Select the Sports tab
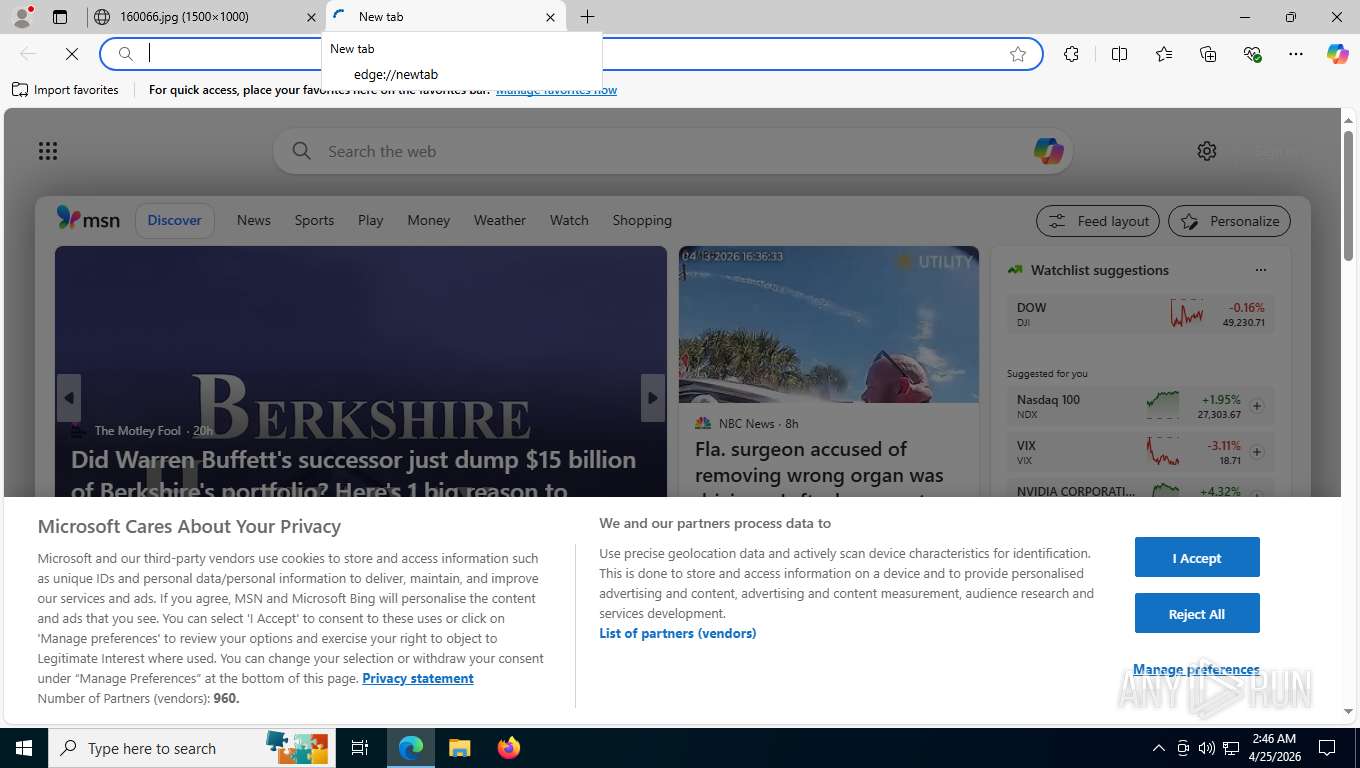Image resolution: width=1360 pixels, height=768 pixels. coord(314,220)
